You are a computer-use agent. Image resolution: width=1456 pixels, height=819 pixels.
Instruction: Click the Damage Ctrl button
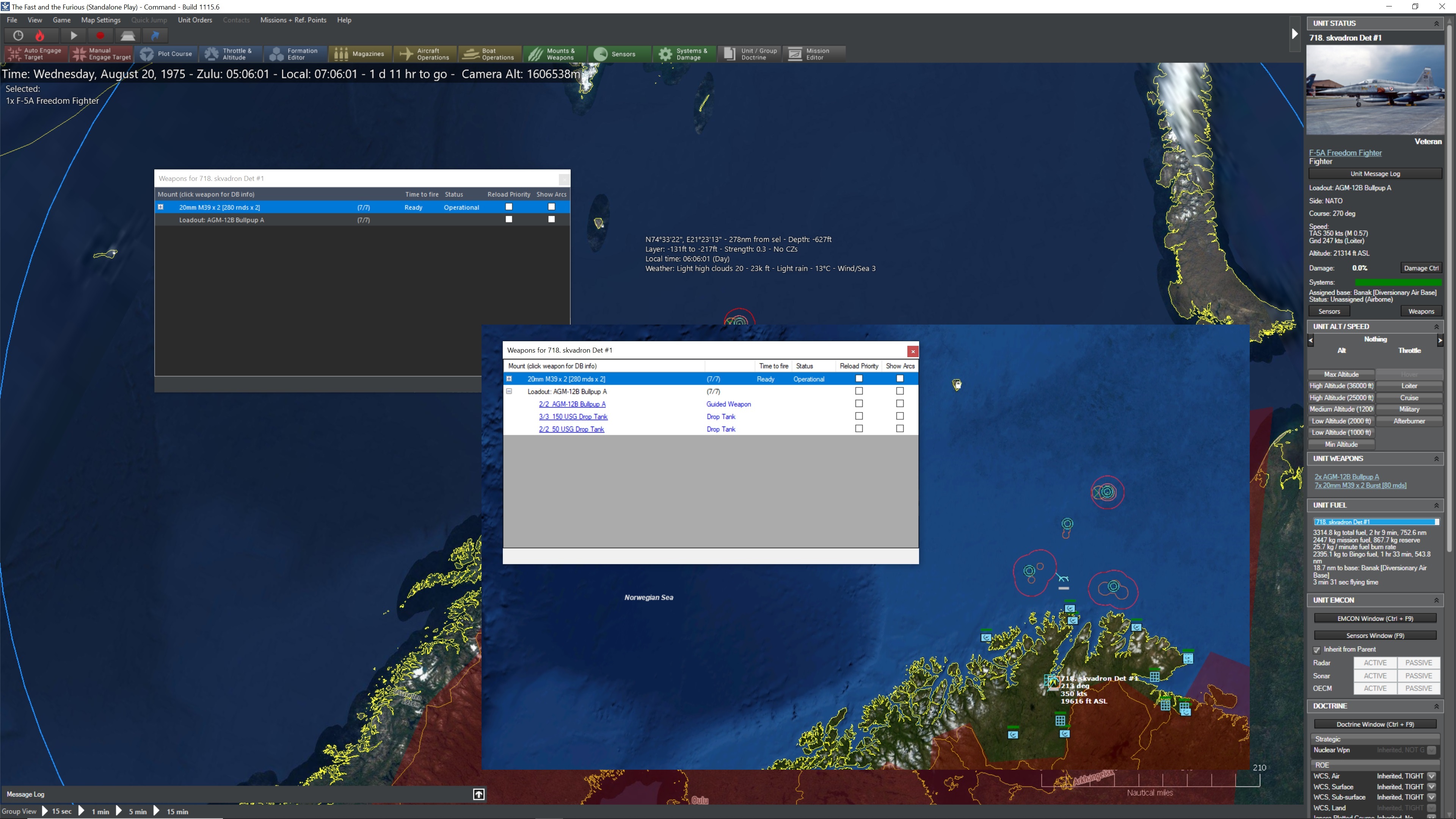1421,268
